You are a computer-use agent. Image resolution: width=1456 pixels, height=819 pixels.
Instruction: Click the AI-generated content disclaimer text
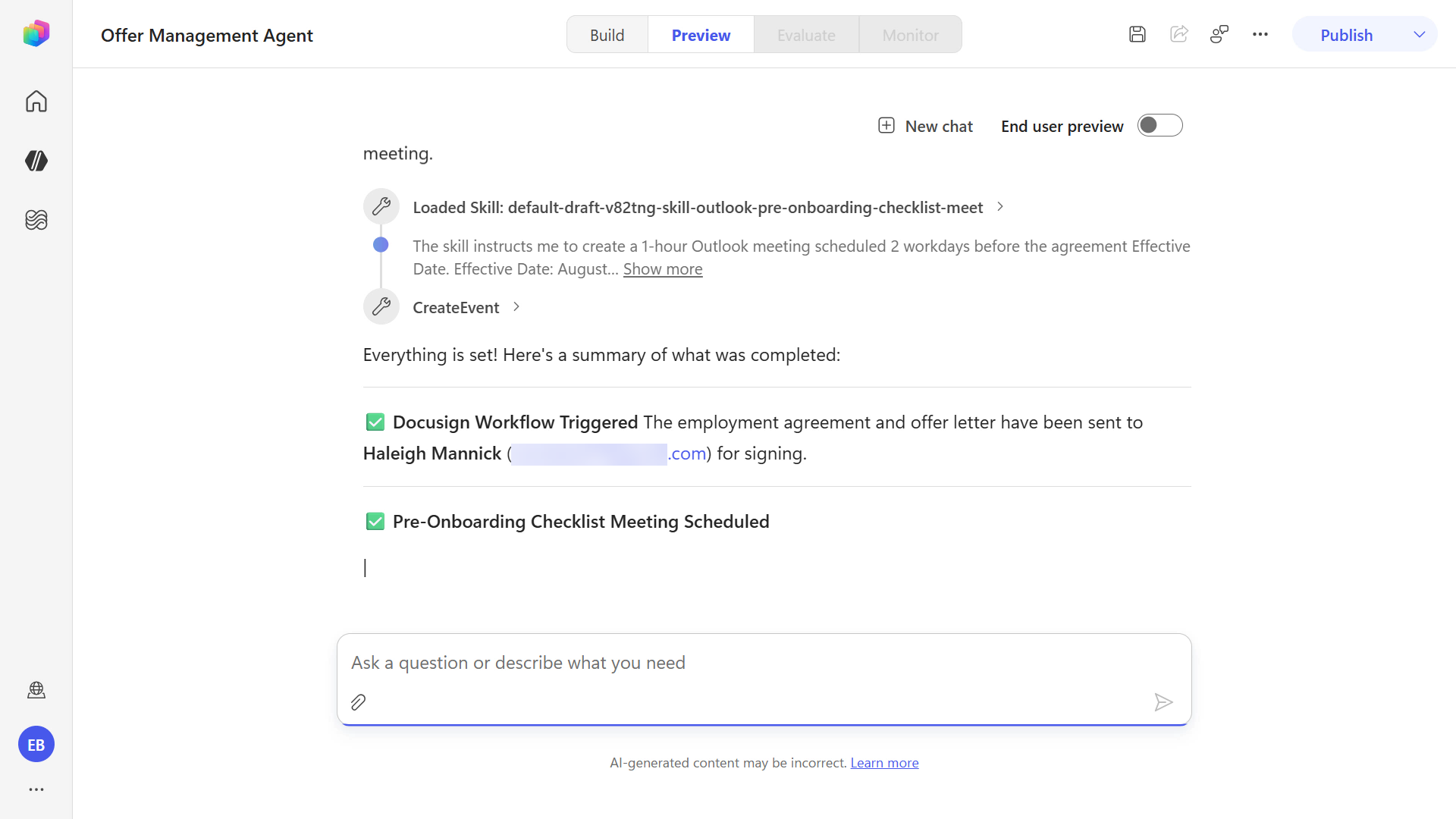point(728,763)
